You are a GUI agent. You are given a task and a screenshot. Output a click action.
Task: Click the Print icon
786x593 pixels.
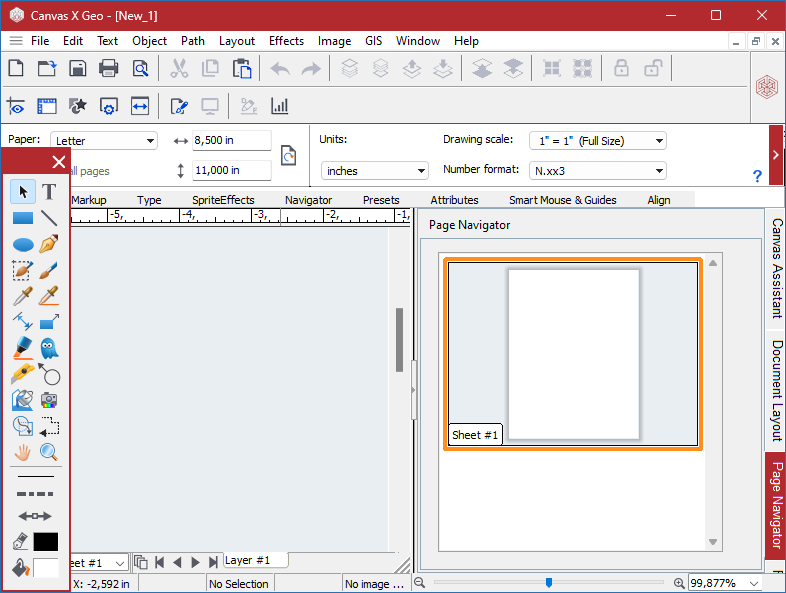[x=108, y=68]
